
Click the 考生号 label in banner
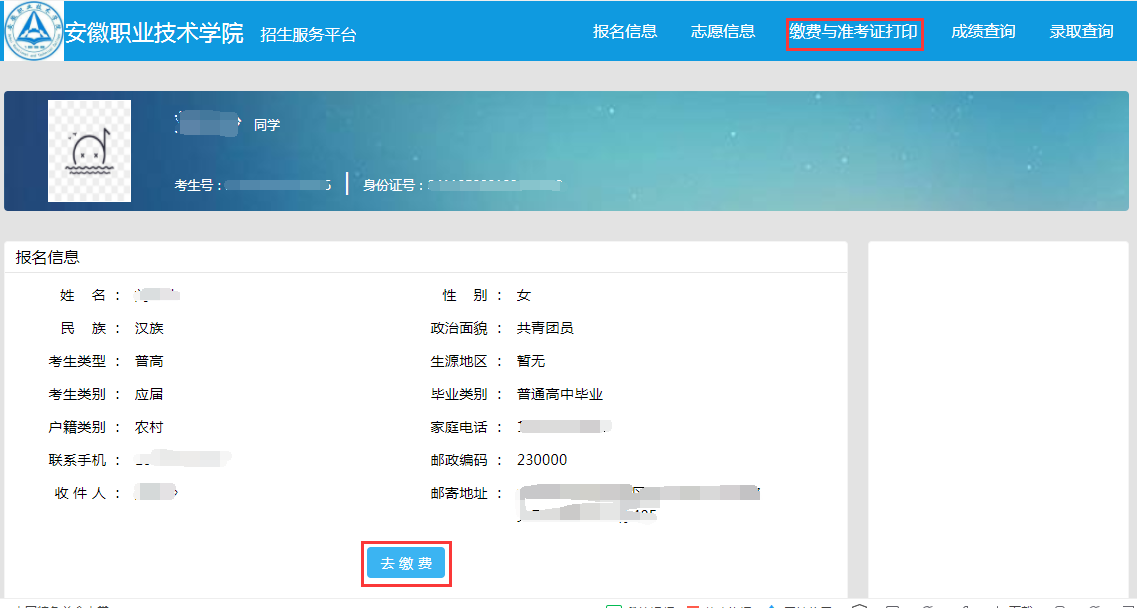pyautogui.click(x=199, y=185)
